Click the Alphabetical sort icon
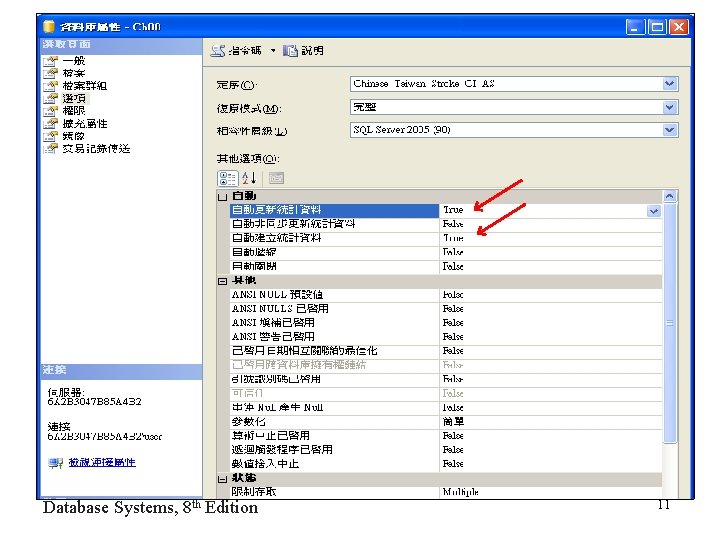Viewport: 720px width, 540px height. point(249,178)
